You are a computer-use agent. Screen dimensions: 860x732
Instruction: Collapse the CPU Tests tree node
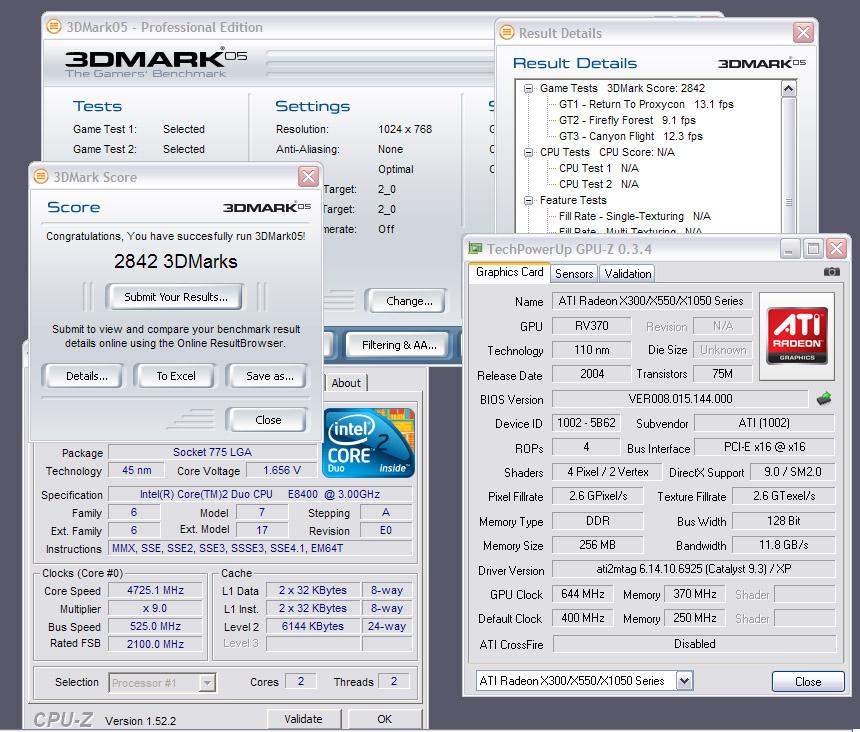coord(528,152)
